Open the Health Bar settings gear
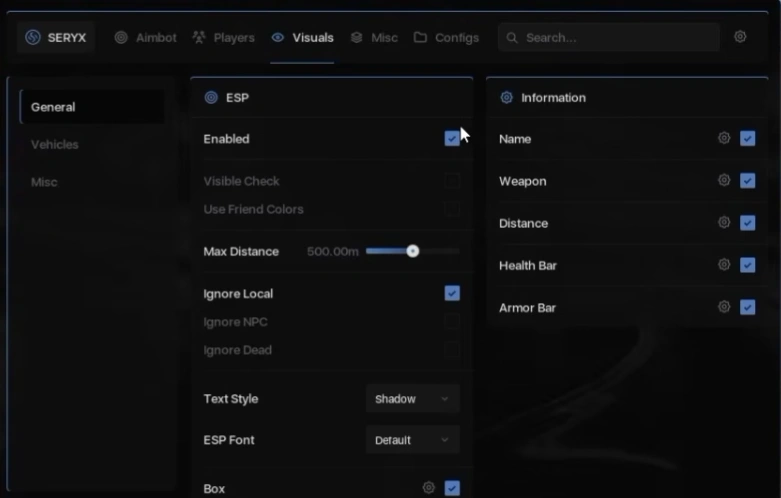The image size is (781, 498). pos(724,264)
